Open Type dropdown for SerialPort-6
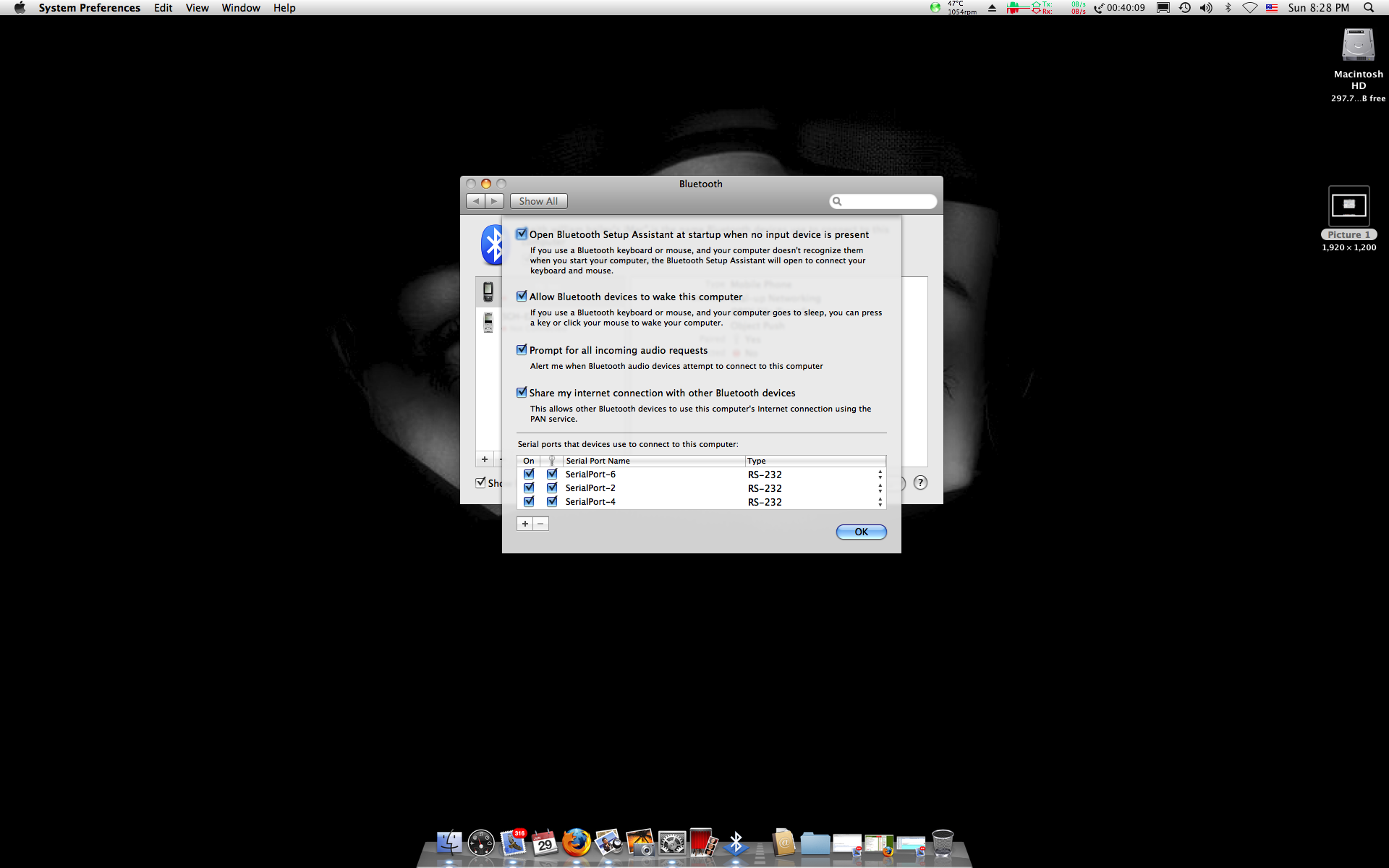 pyautogui.click(x=880, y=475)
